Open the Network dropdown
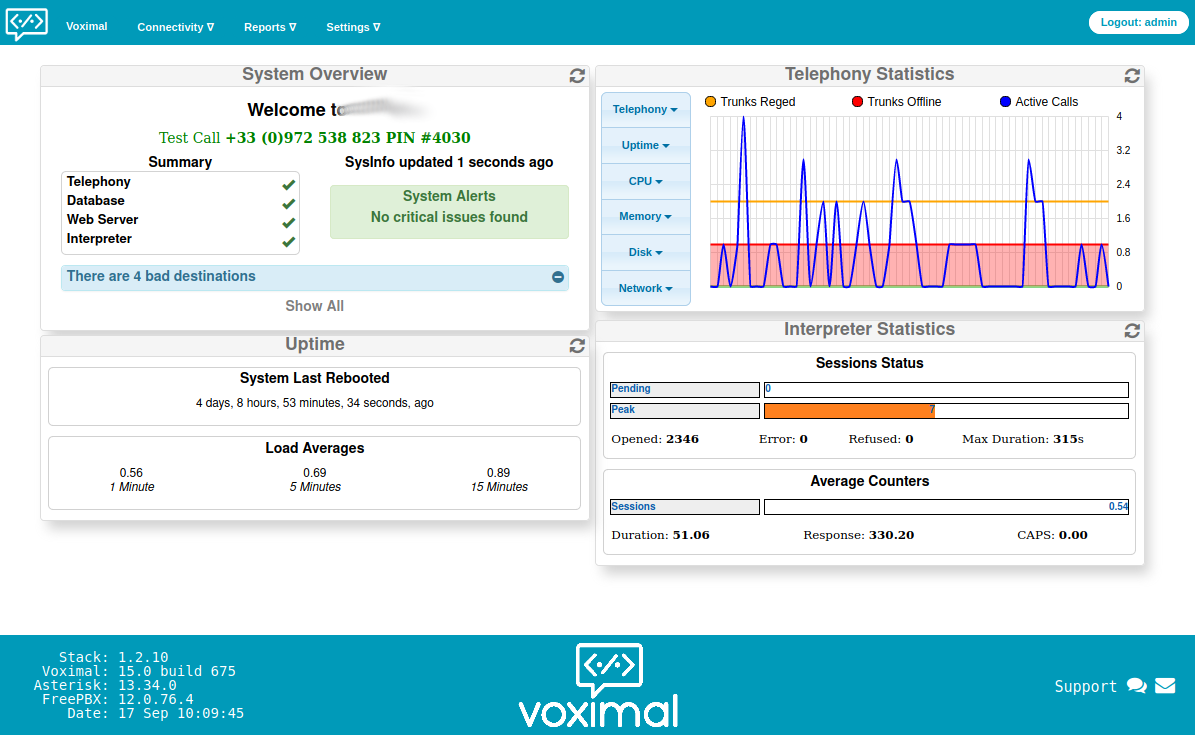 645,288
